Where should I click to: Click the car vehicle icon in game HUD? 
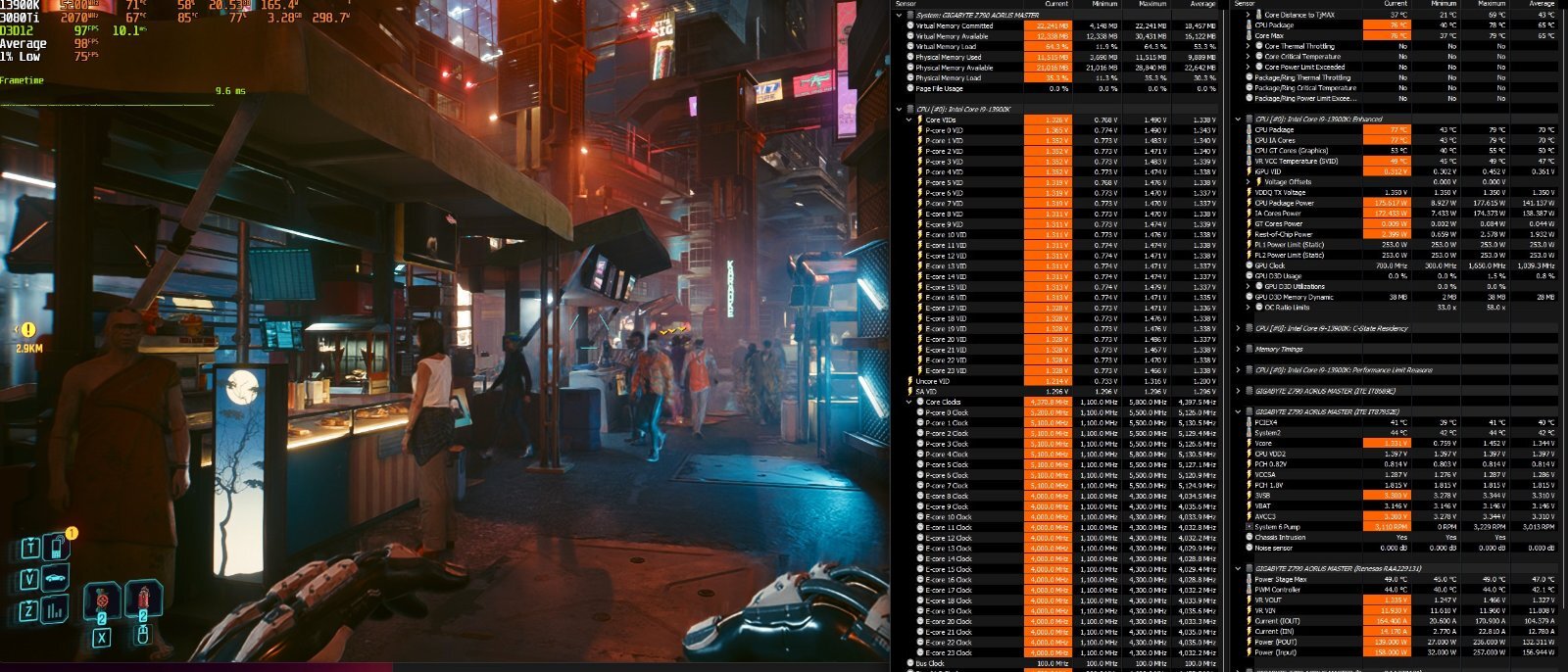(x=57, y=577)
